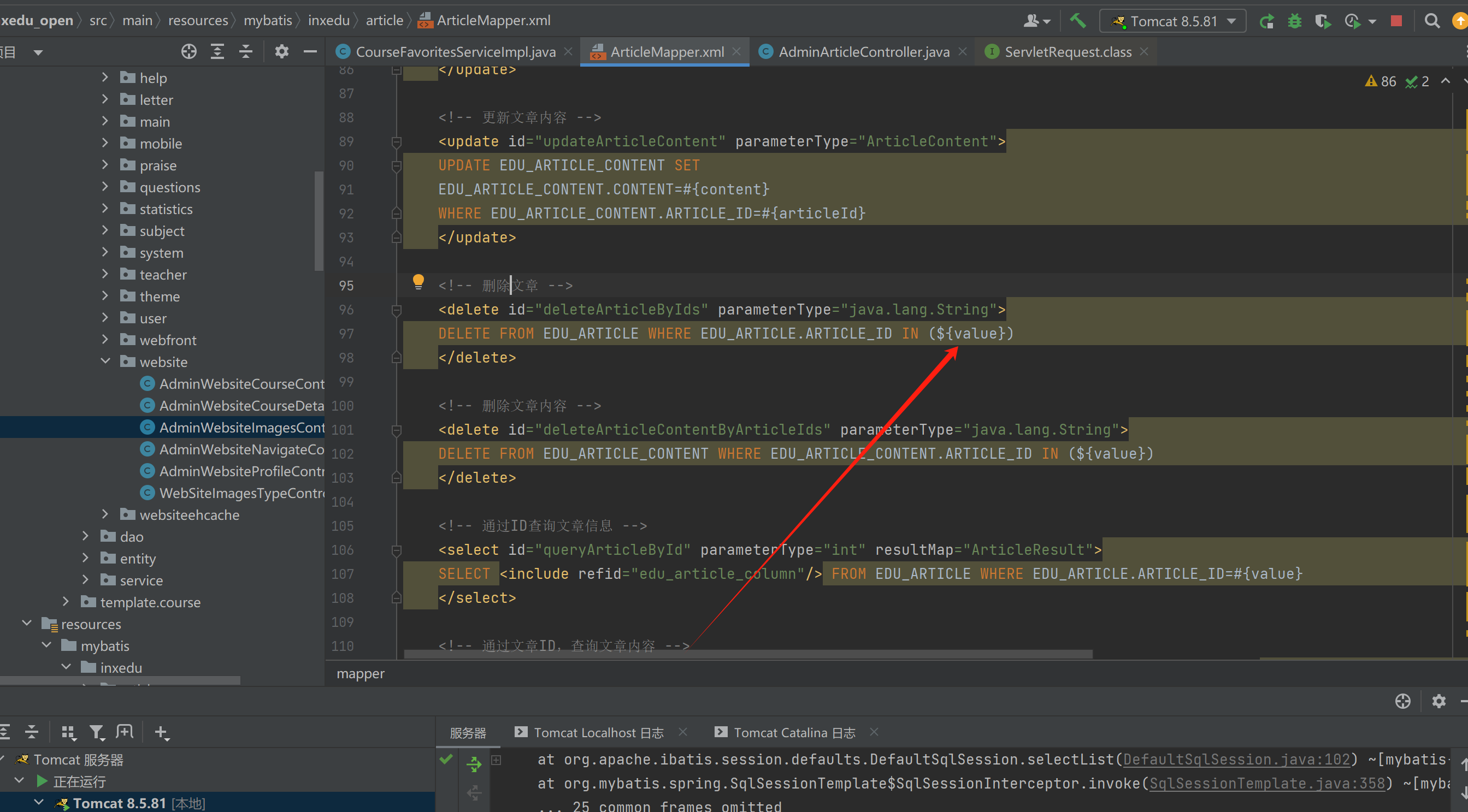This screenshot has height=812, width=1468.
Task: Open the user account icon menu
Action: [1036, 21]
